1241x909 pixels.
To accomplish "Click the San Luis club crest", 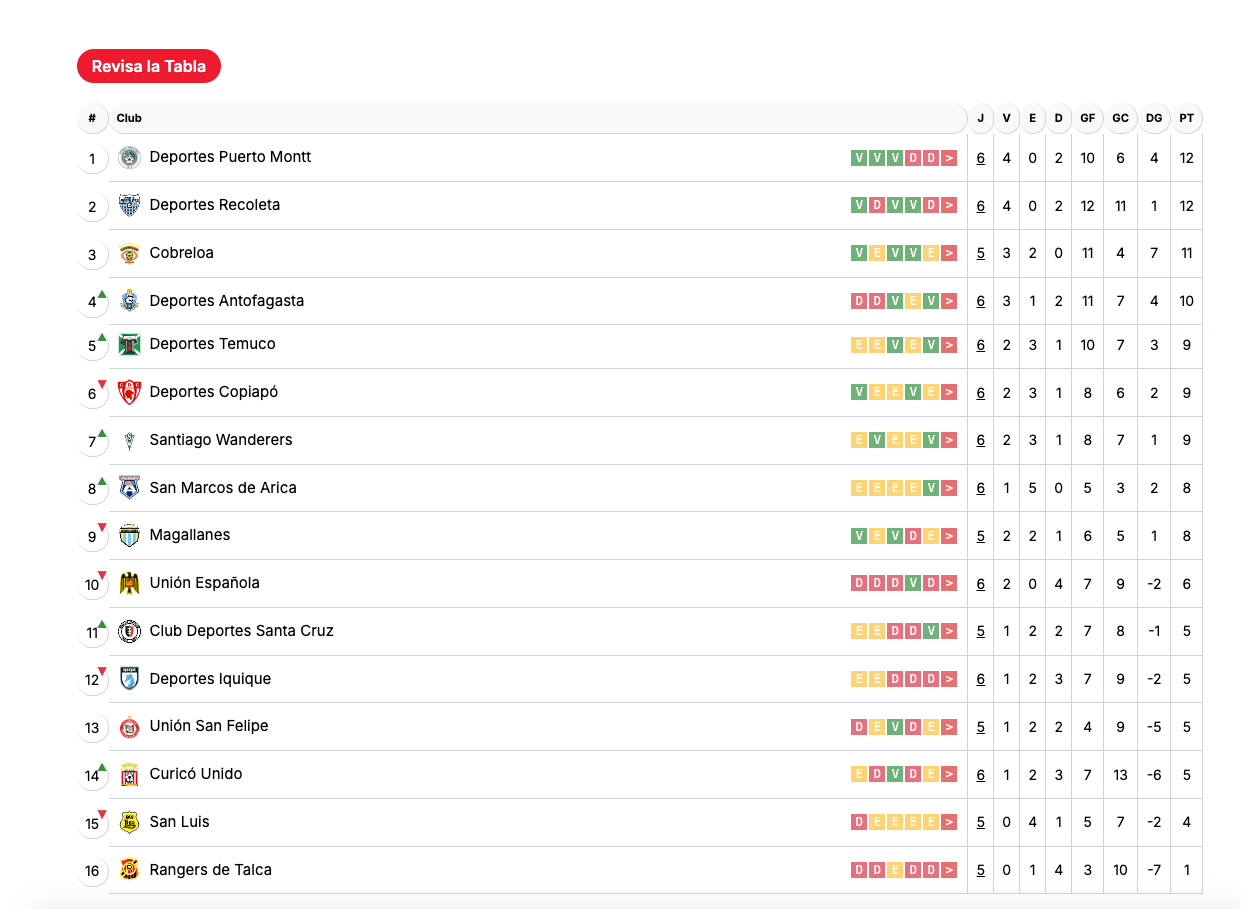I will point(129,822).
